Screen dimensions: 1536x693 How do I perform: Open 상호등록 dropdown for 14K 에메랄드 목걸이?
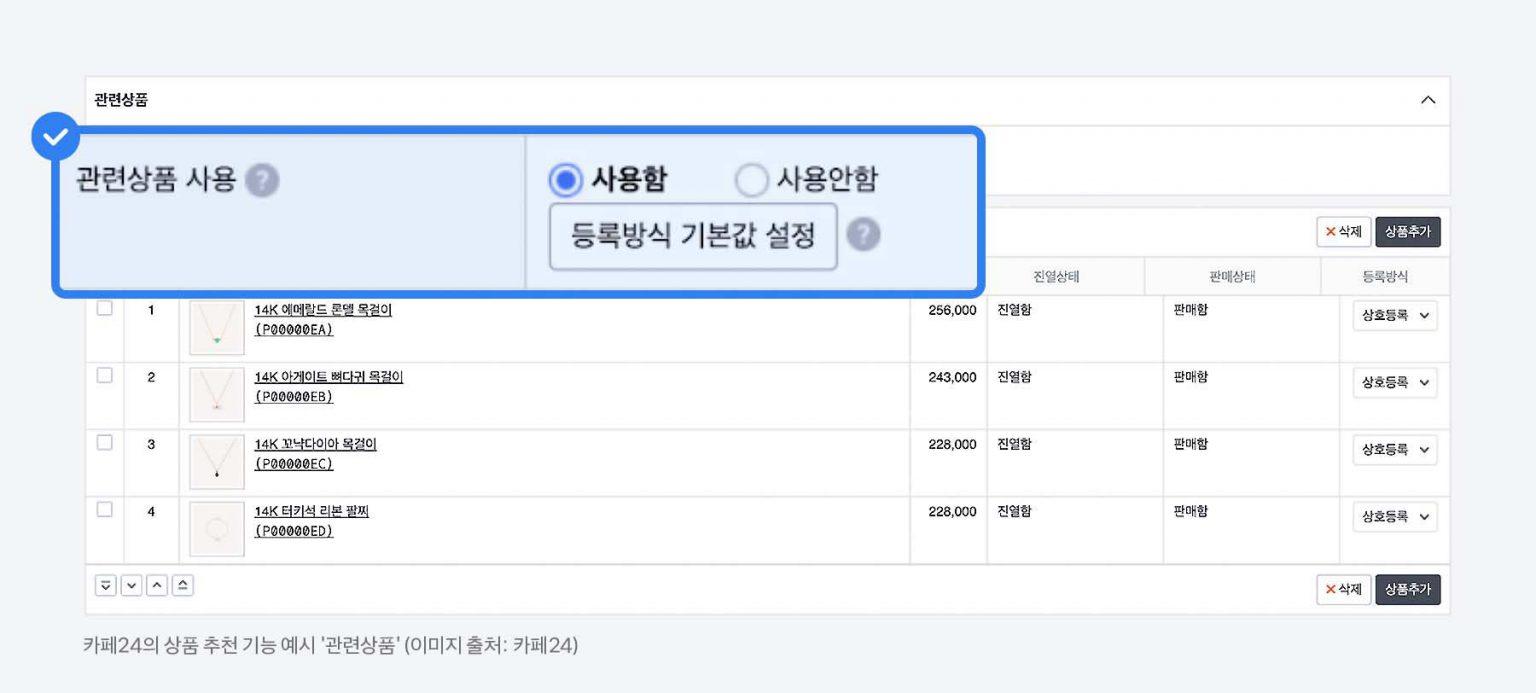coord(1395,316)
